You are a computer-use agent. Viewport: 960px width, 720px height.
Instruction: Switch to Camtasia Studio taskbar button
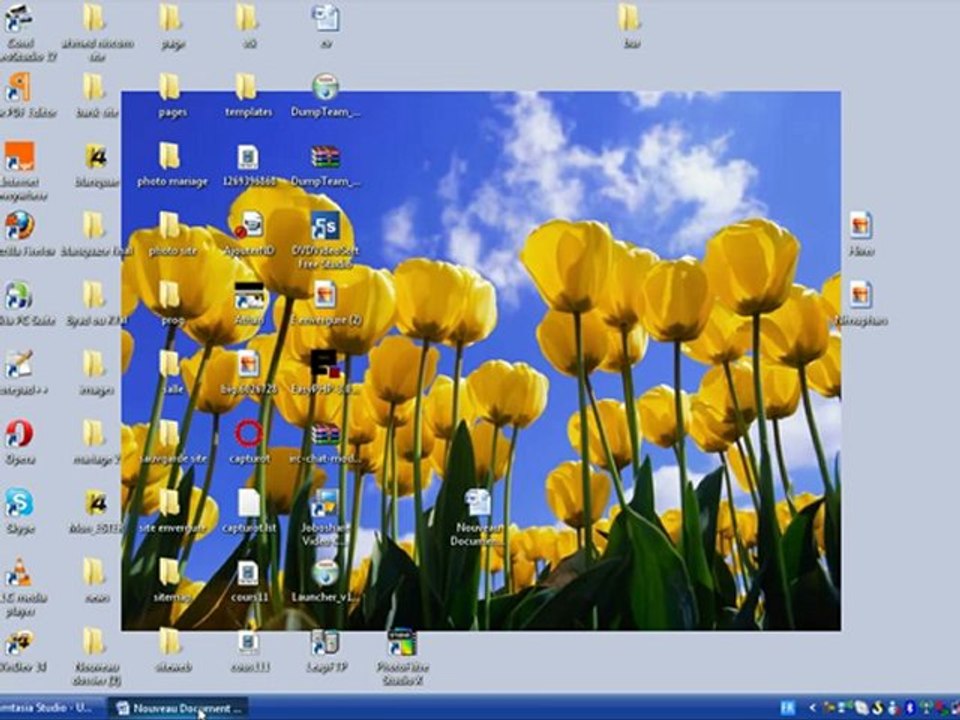[51, 708]
